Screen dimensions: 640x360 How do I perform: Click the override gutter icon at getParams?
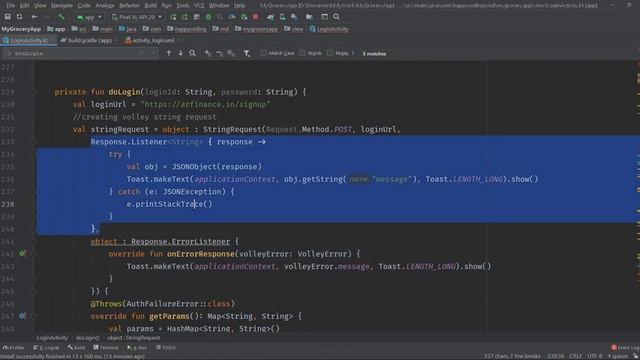tap(22, 316)
